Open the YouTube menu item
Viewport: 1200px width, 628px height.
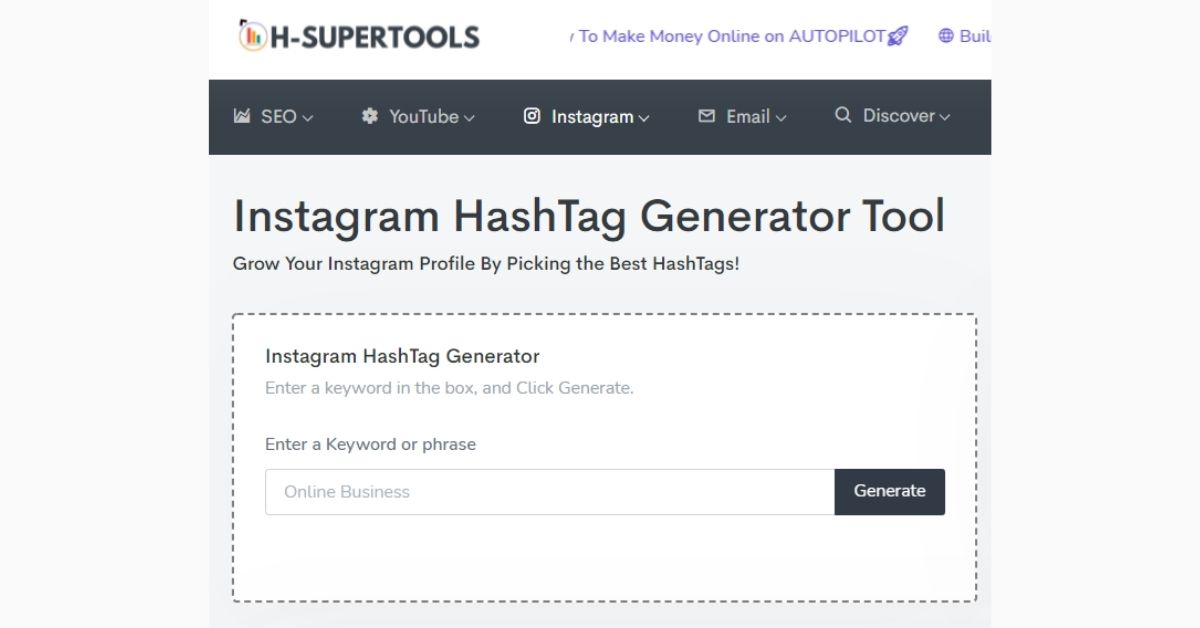pos(418,117)
